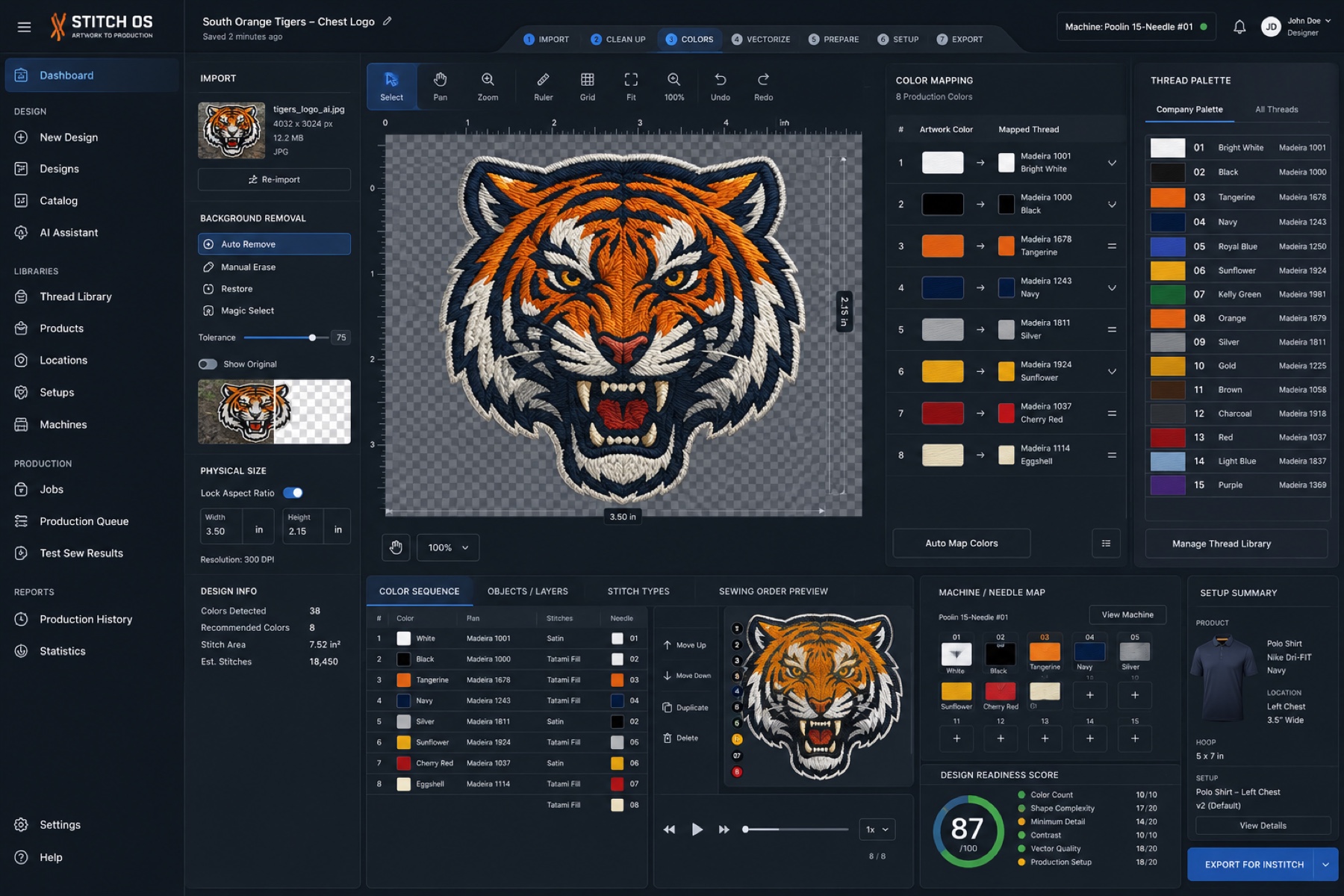
Task: Open the hamburger menu icon
Action: (x=24, y=27)
